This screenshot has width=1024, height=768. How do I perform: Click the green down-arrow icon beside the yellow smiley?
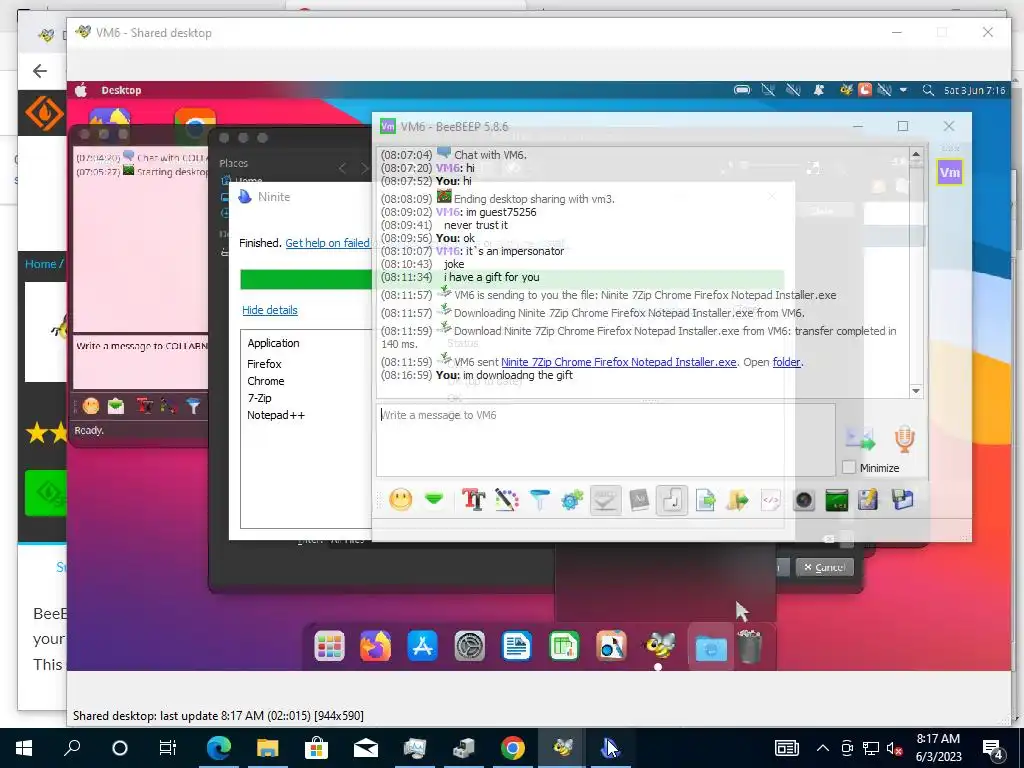(x=434, y=500)
